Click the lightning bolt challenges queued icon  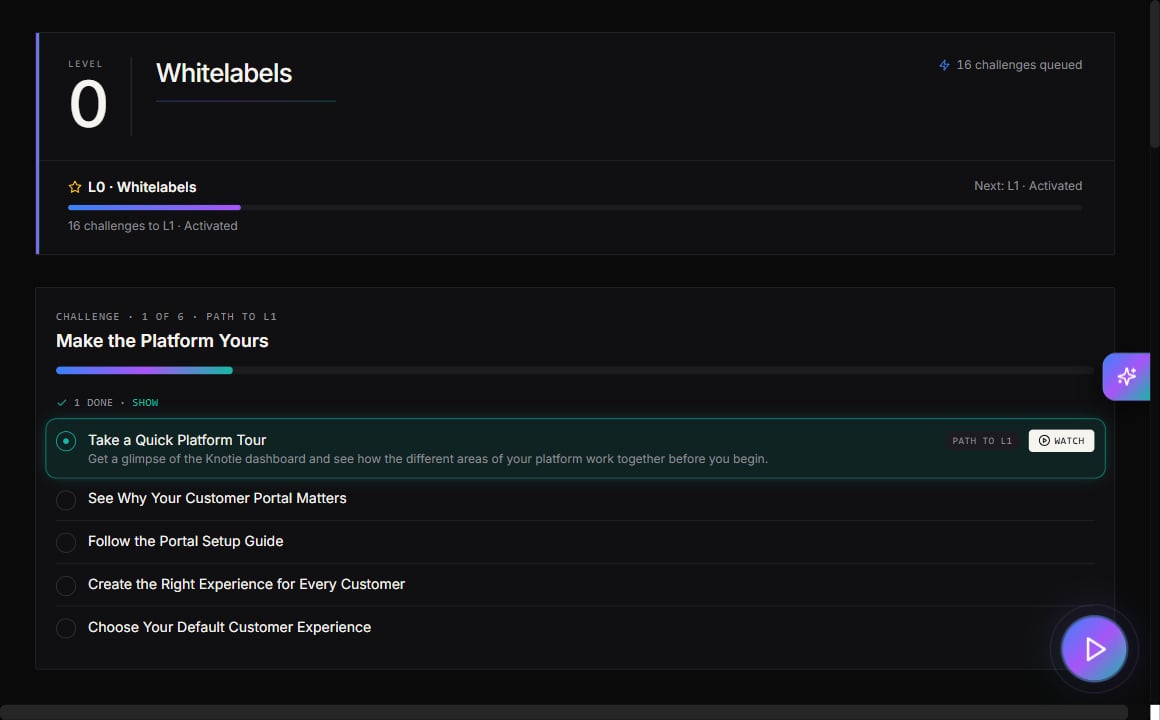(944, 65)
